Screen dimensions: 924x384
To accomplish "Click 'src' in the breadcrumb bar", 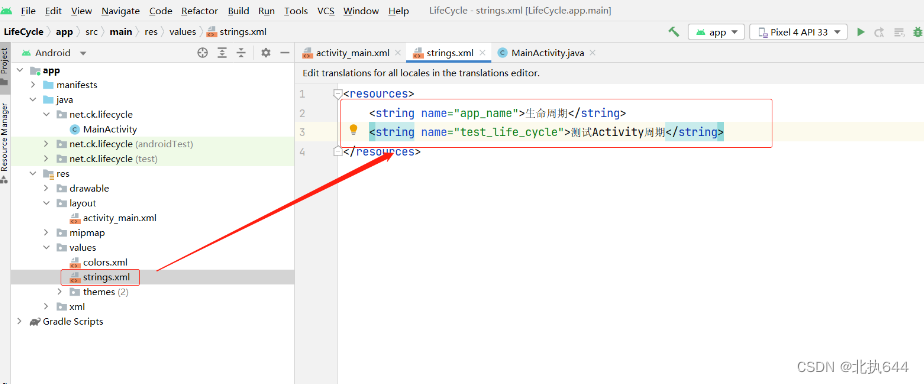I will coord(91,32).
